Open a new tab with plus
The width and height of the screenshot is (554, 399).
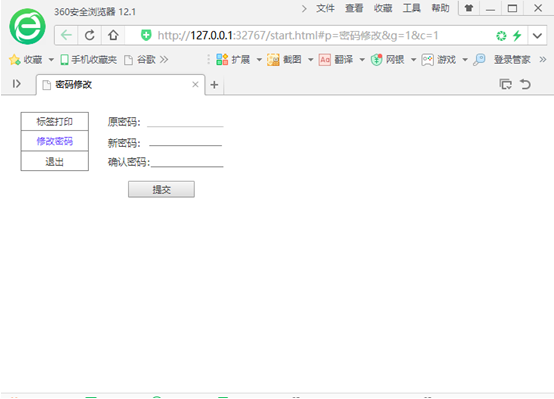(214, 85)
